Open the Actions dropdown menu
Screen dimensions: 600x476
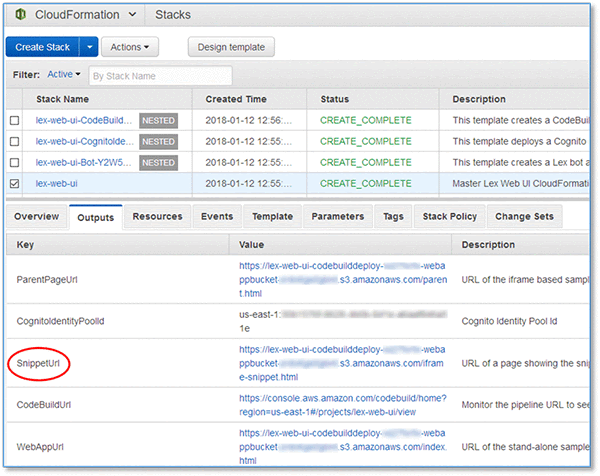coord(130,47)
